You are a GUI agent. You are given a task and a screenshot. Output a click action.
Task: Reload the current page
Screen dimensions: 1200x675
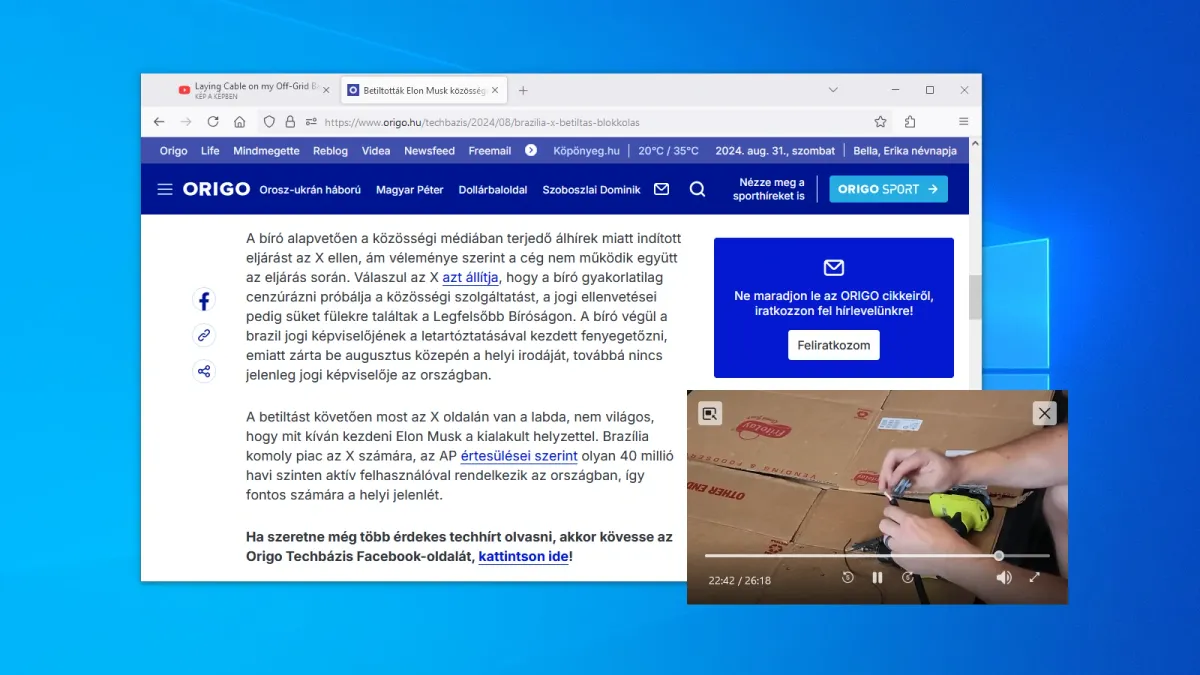pos(213,122)
